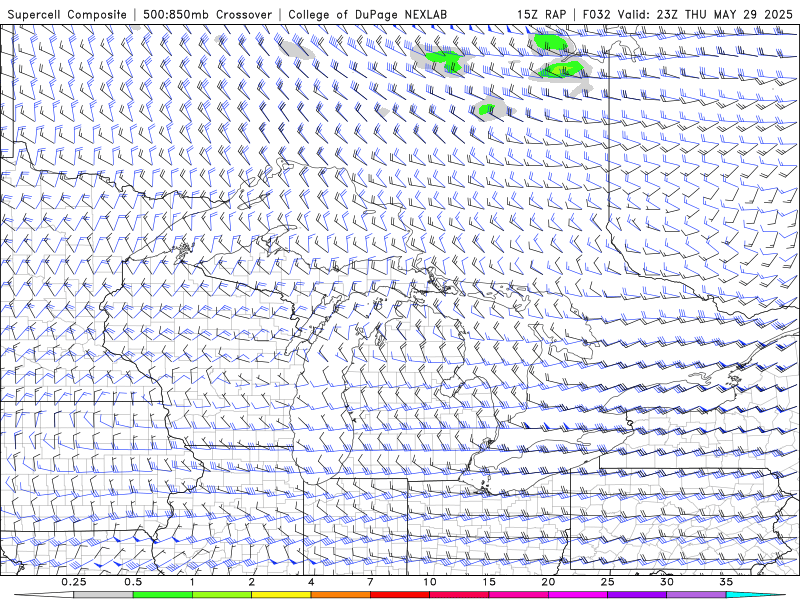Click the legend value 15
Screen dimensions: 800x600
489,582
